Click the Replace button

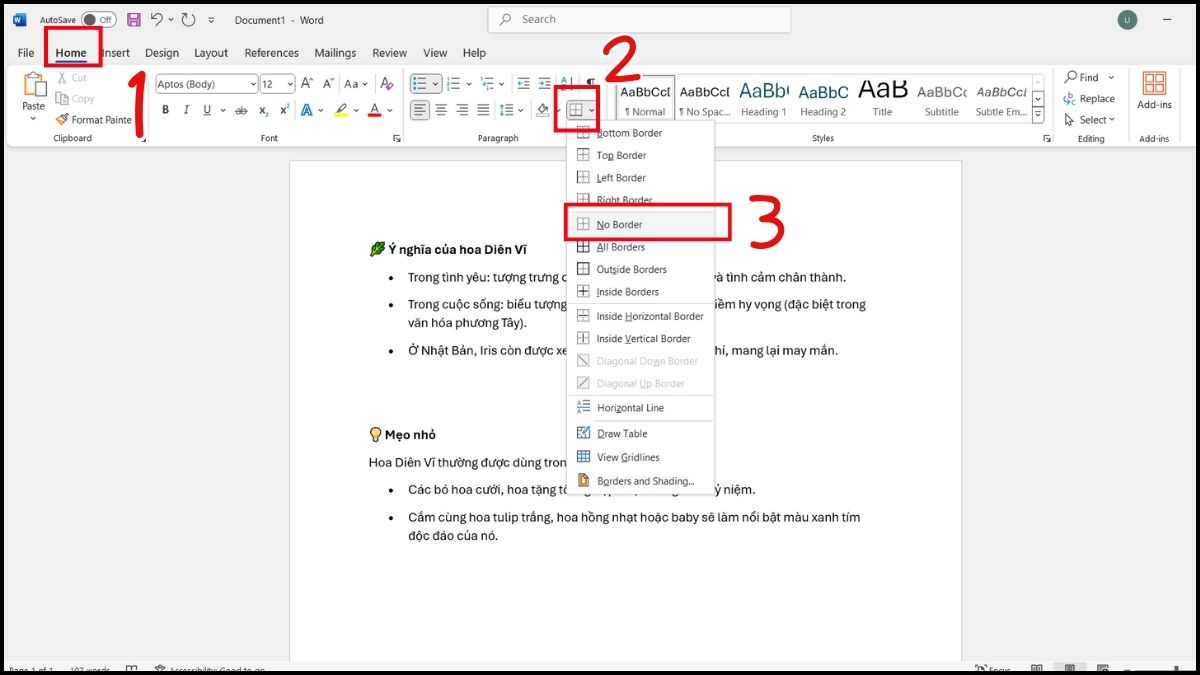pos(1090,99)
